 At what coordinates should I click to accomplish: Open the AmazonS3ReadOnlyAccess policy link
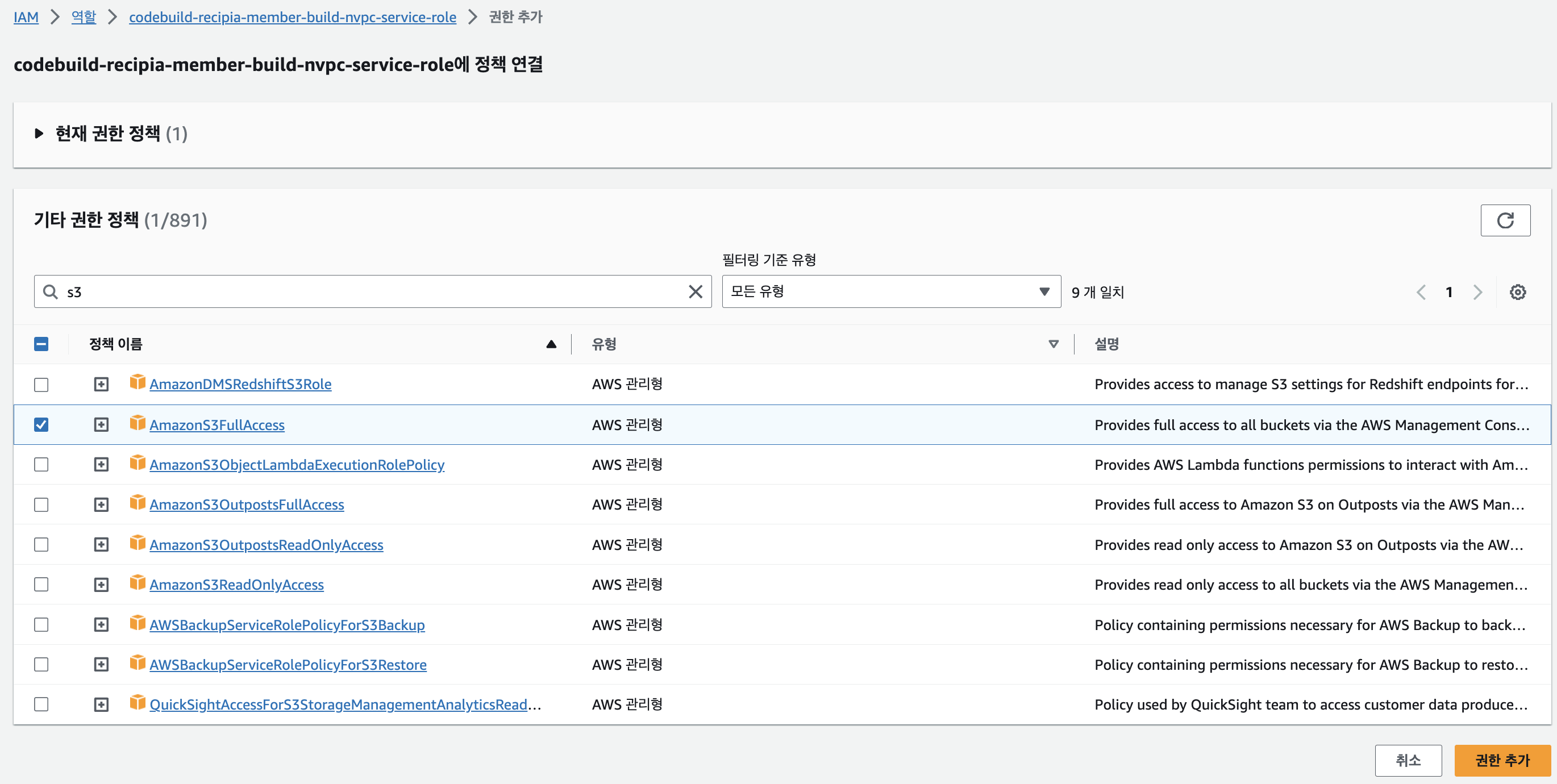(236, 585)
